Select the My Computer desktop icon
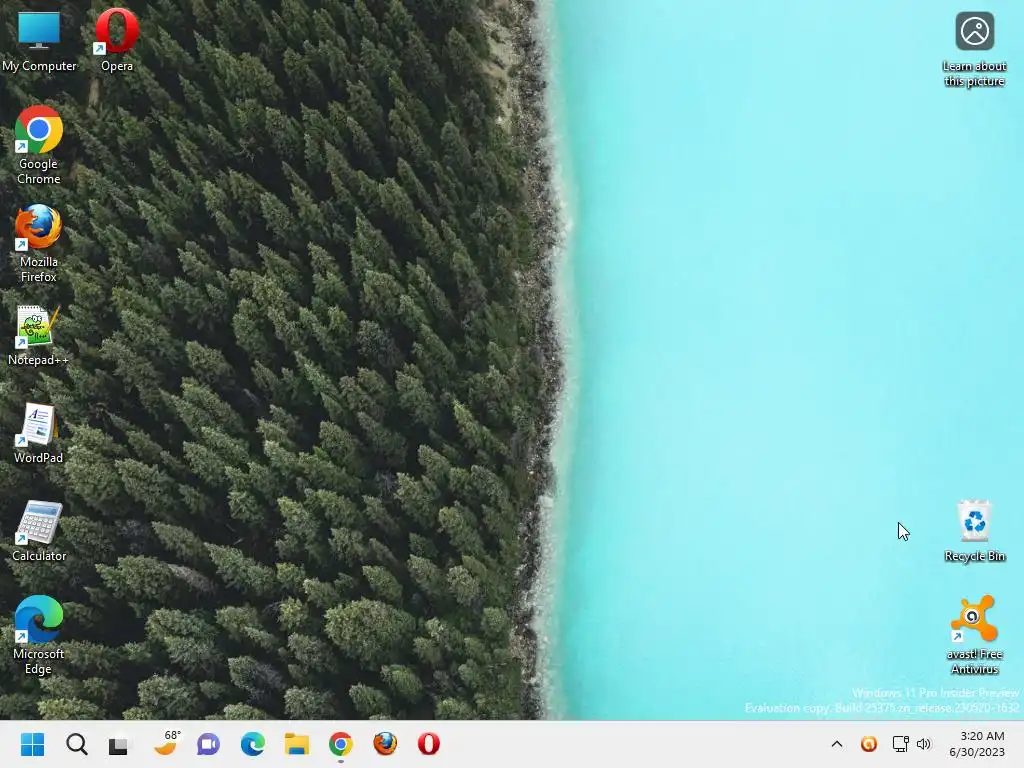Image resolution: width=1024 pixels, height=768 pixels. tap(39, 40)
